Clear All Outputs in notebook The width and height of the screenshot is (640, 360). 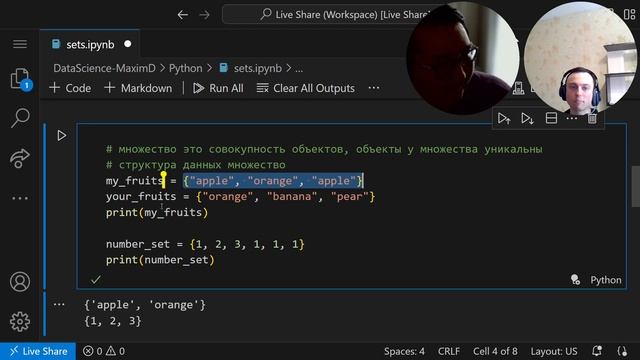pyautogui.click(x=305, y=88)
